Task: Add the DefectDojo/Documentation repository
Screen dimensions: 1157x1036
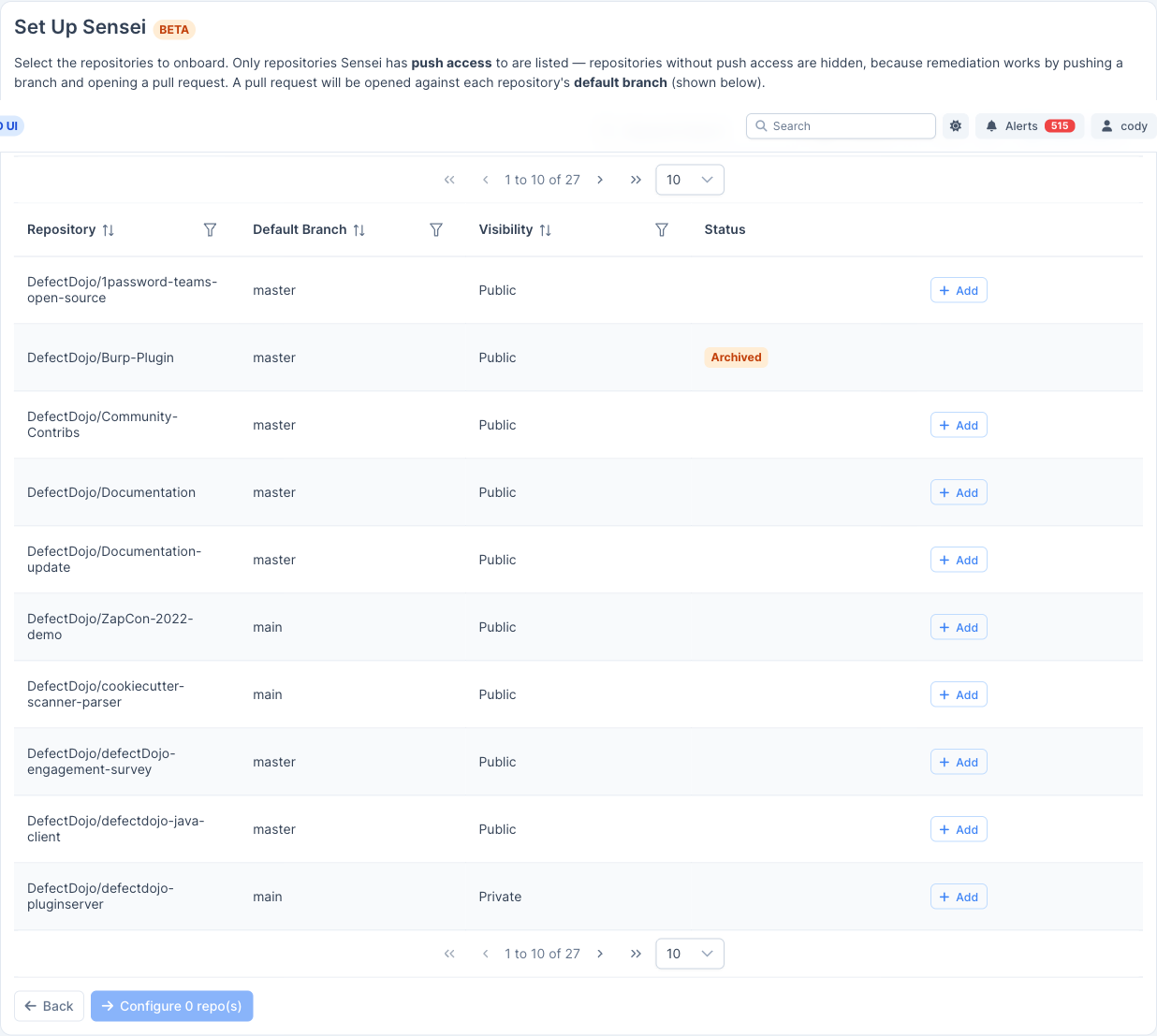Action: (959, 493)
